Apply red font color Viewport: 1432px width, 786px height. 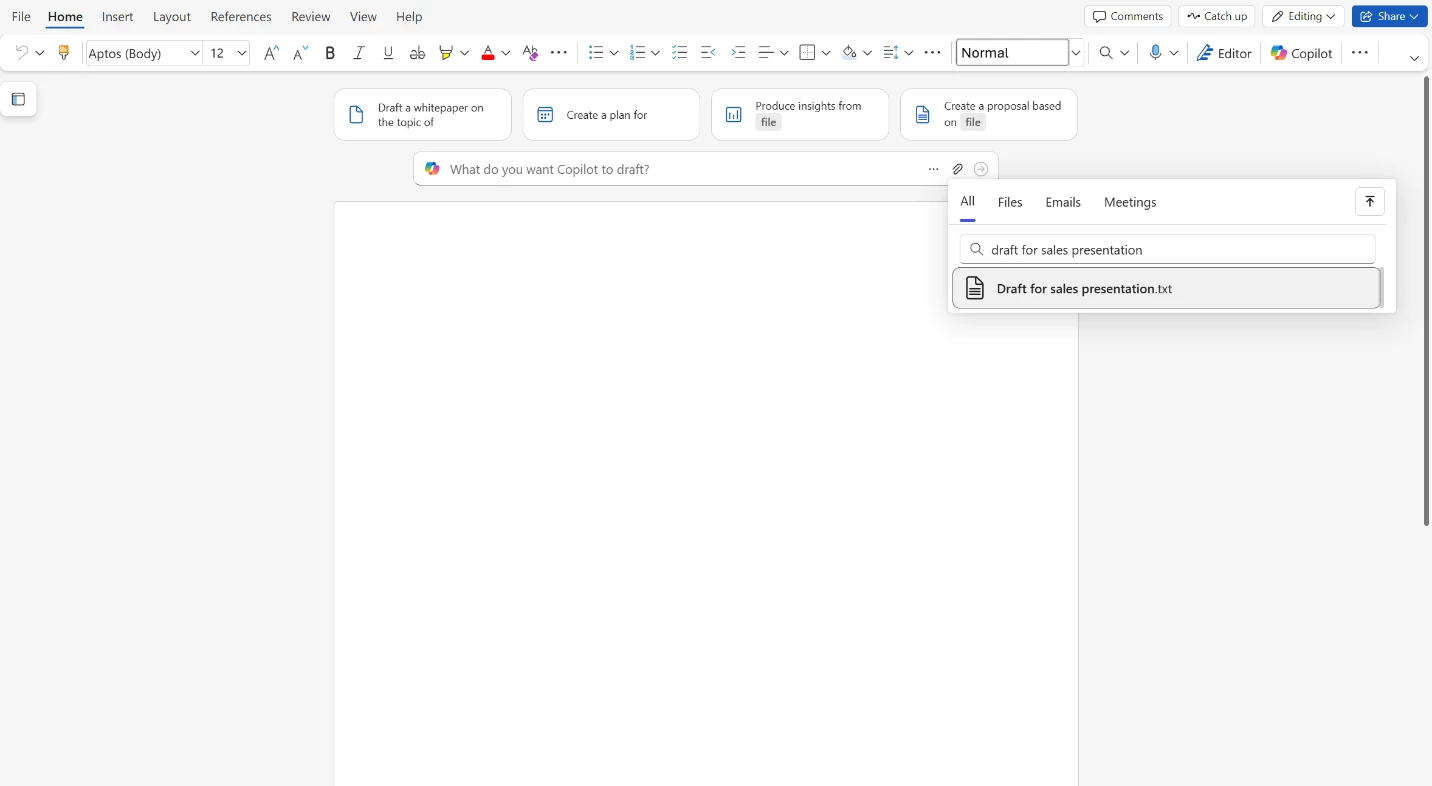click(x=488, y=53)
